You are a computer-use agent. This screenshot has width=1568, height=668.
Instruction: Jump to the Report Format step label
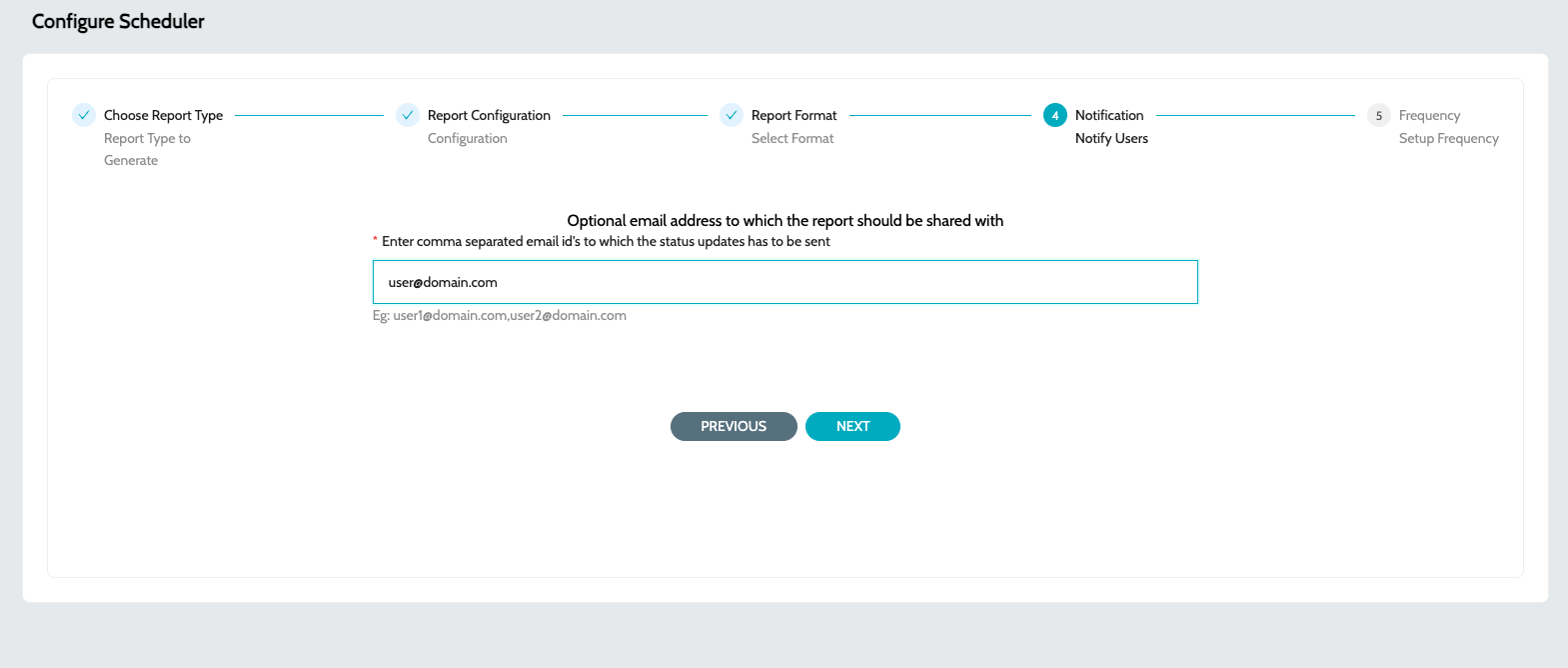[x=793, y=115]
